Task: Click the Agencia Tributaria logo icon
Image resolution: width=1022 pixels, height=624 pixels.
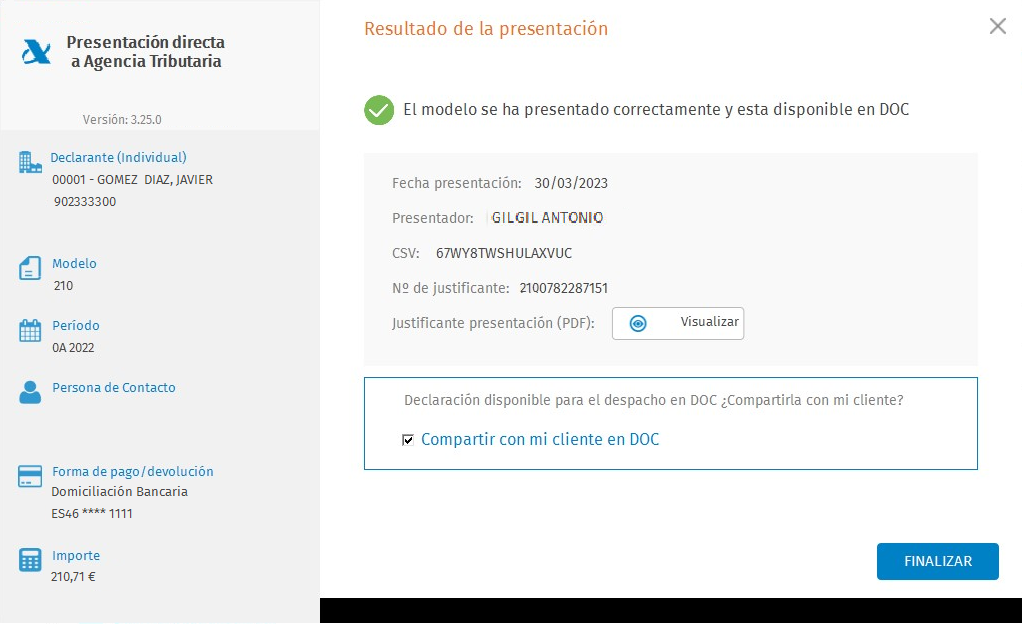Action: point(36,52)
